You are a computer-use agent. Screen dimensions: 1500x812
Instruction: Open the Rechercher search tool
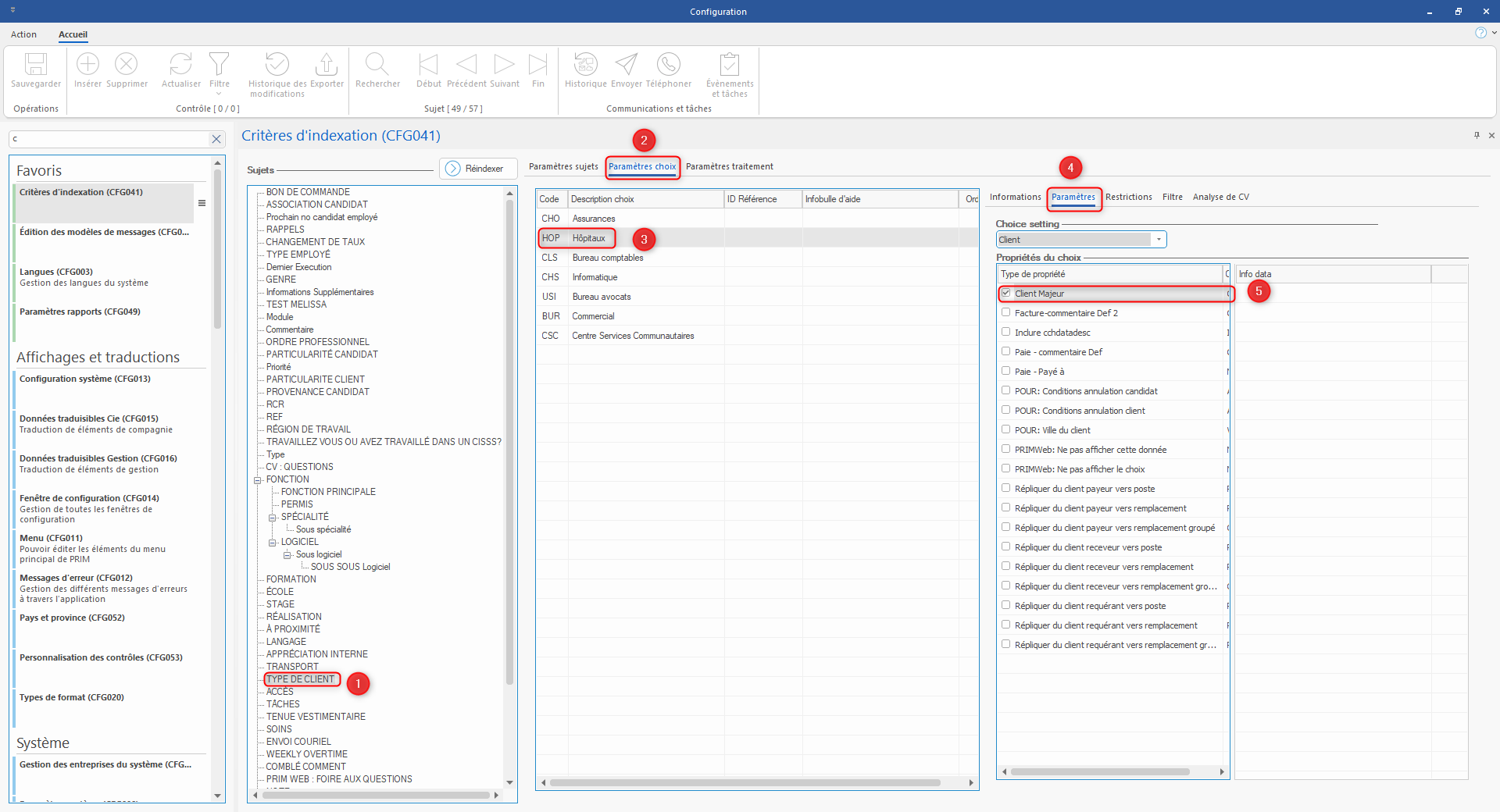377,65
